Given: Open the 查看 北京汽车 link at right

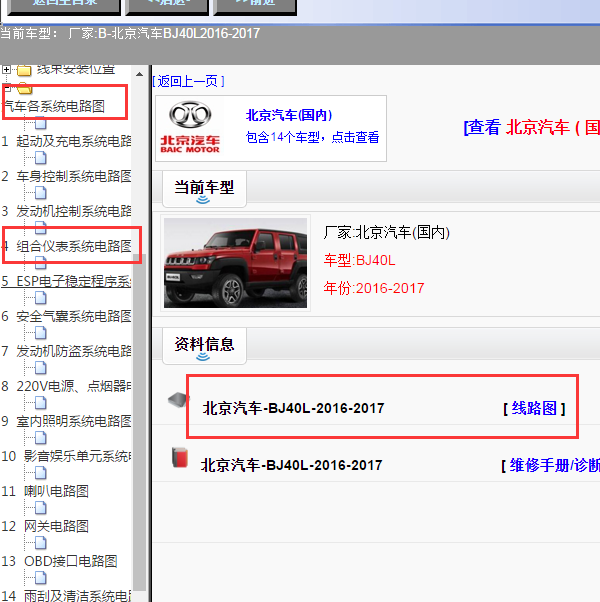Looking at the screenshot, I should [x=532, y=127].
